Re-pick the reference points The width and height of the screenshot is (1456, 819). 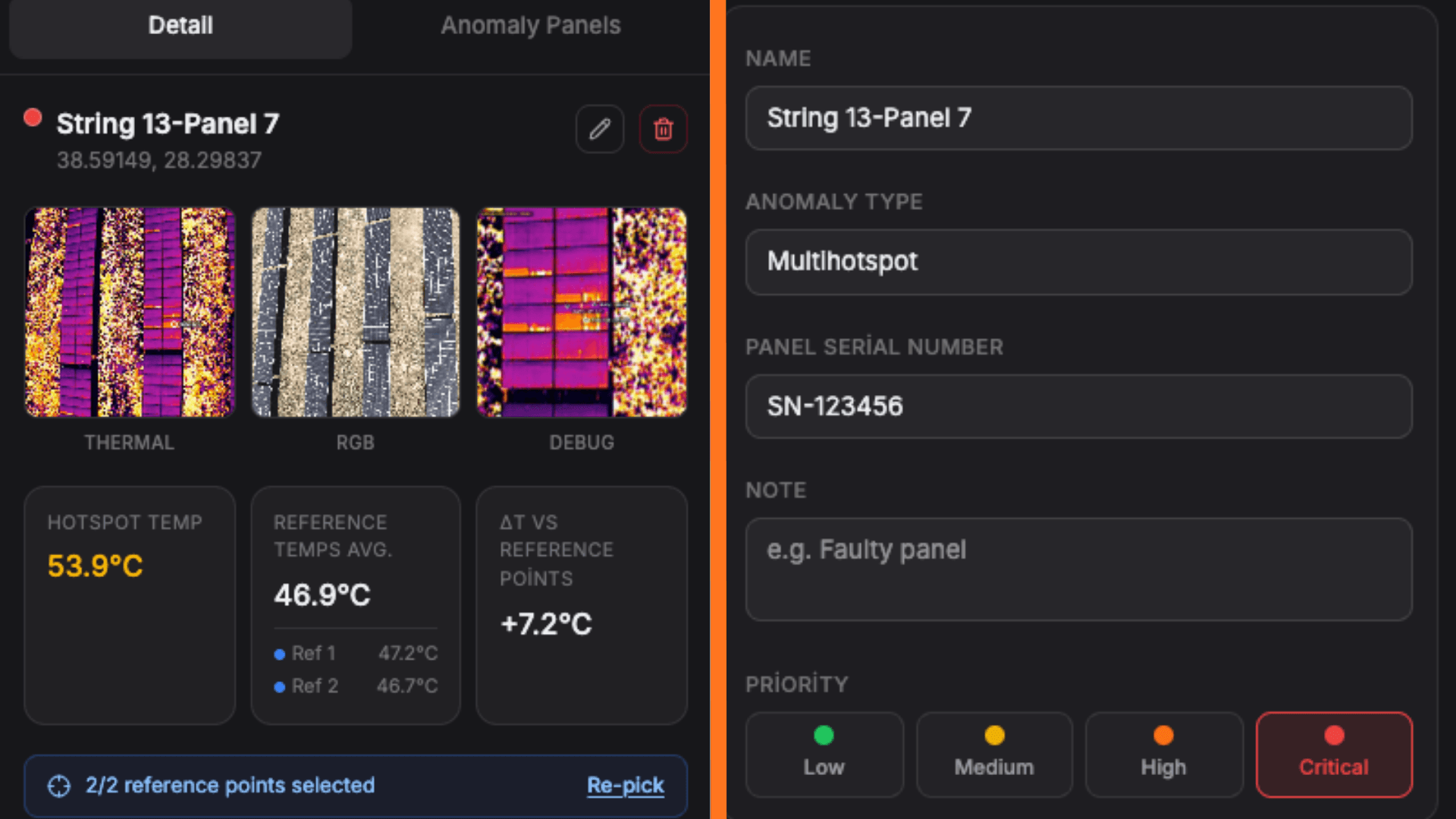(626, 786)
